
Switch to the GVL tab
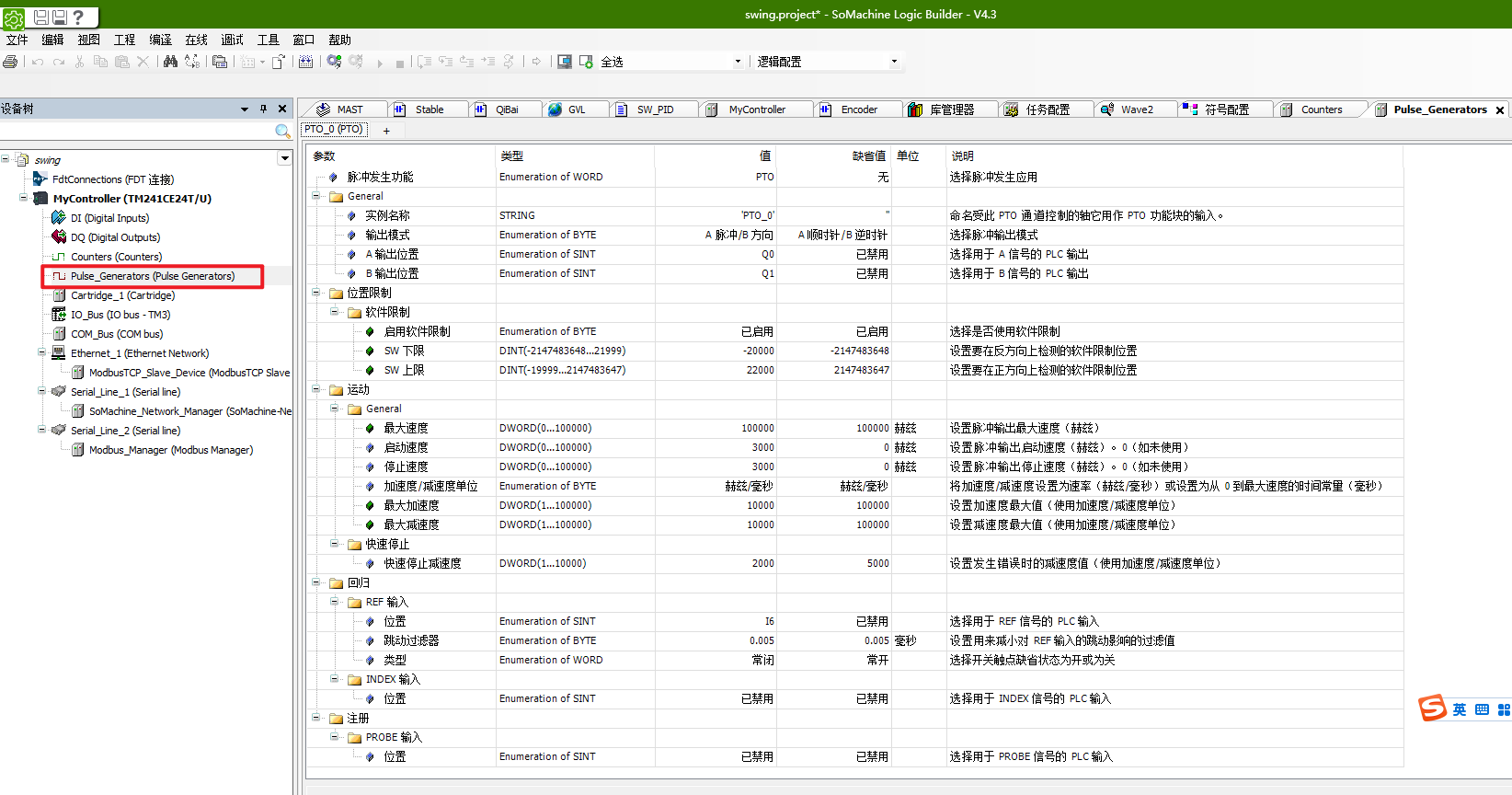[576, 109]
